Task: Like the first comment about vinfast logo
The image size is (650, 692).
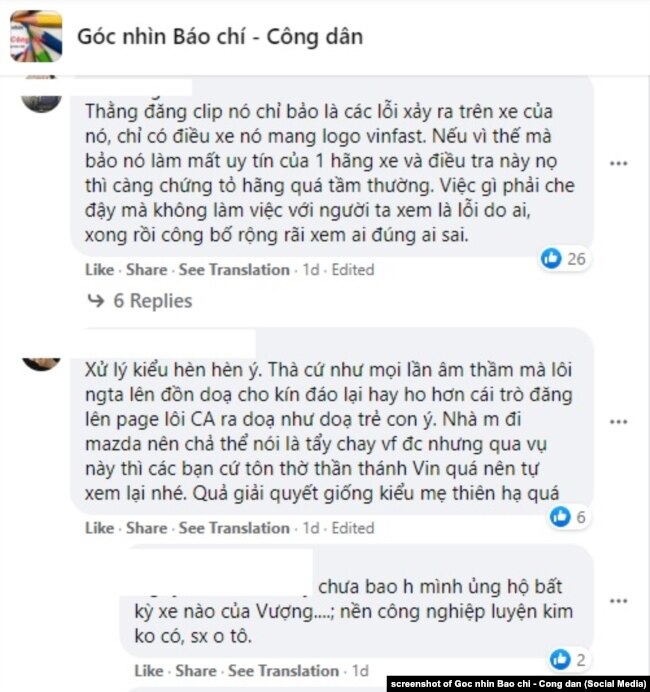Action: point(99,270)
